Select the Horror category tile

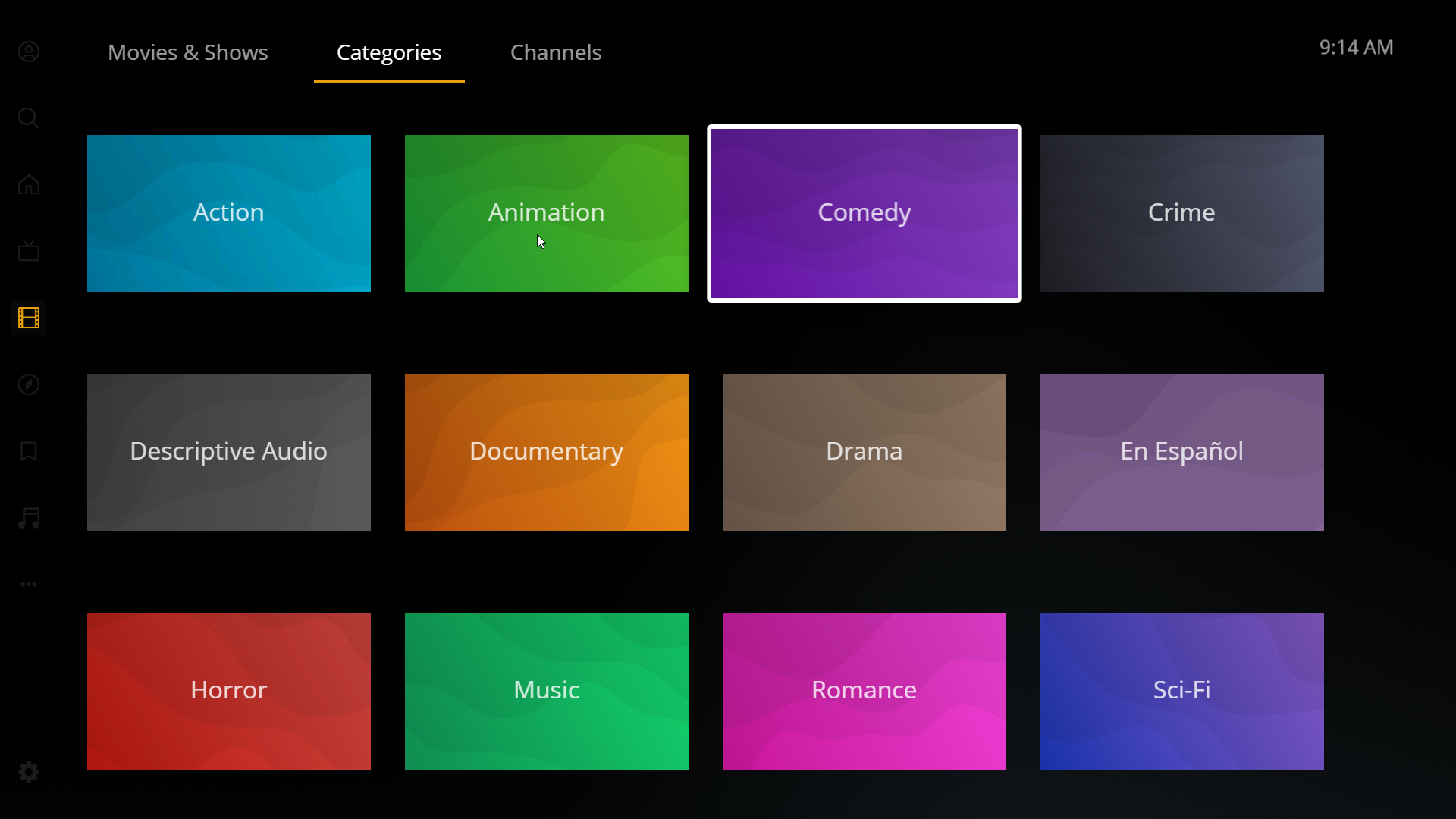coord(228,691)
